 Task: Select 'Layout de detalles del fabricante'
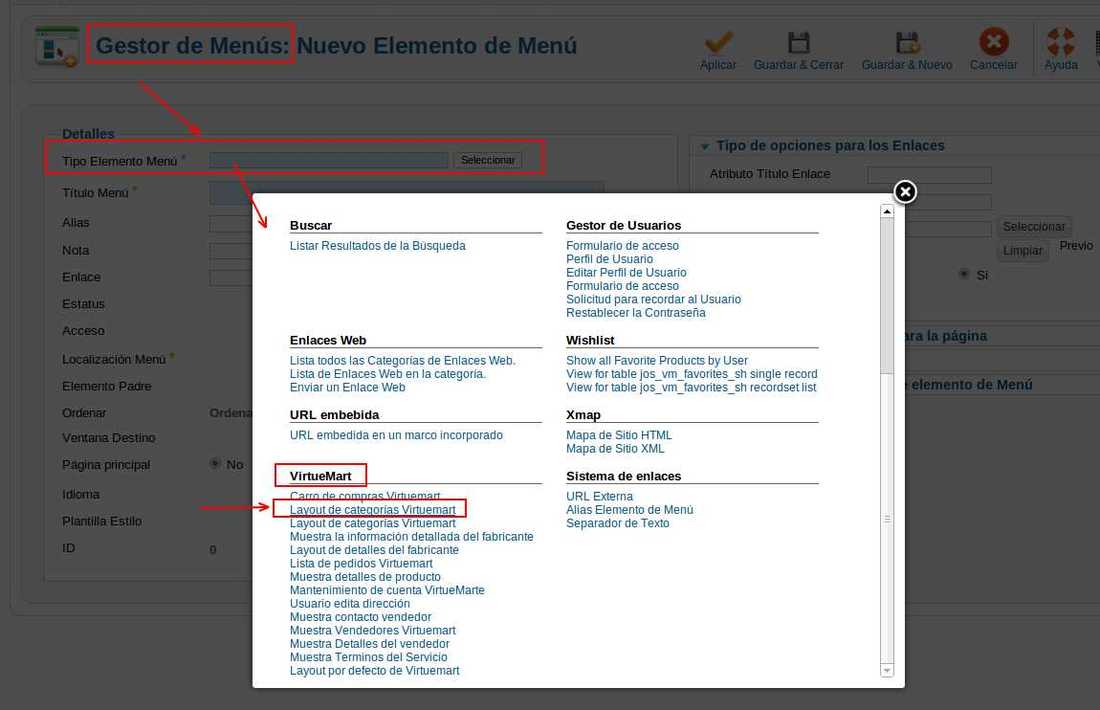click(375, 549)
